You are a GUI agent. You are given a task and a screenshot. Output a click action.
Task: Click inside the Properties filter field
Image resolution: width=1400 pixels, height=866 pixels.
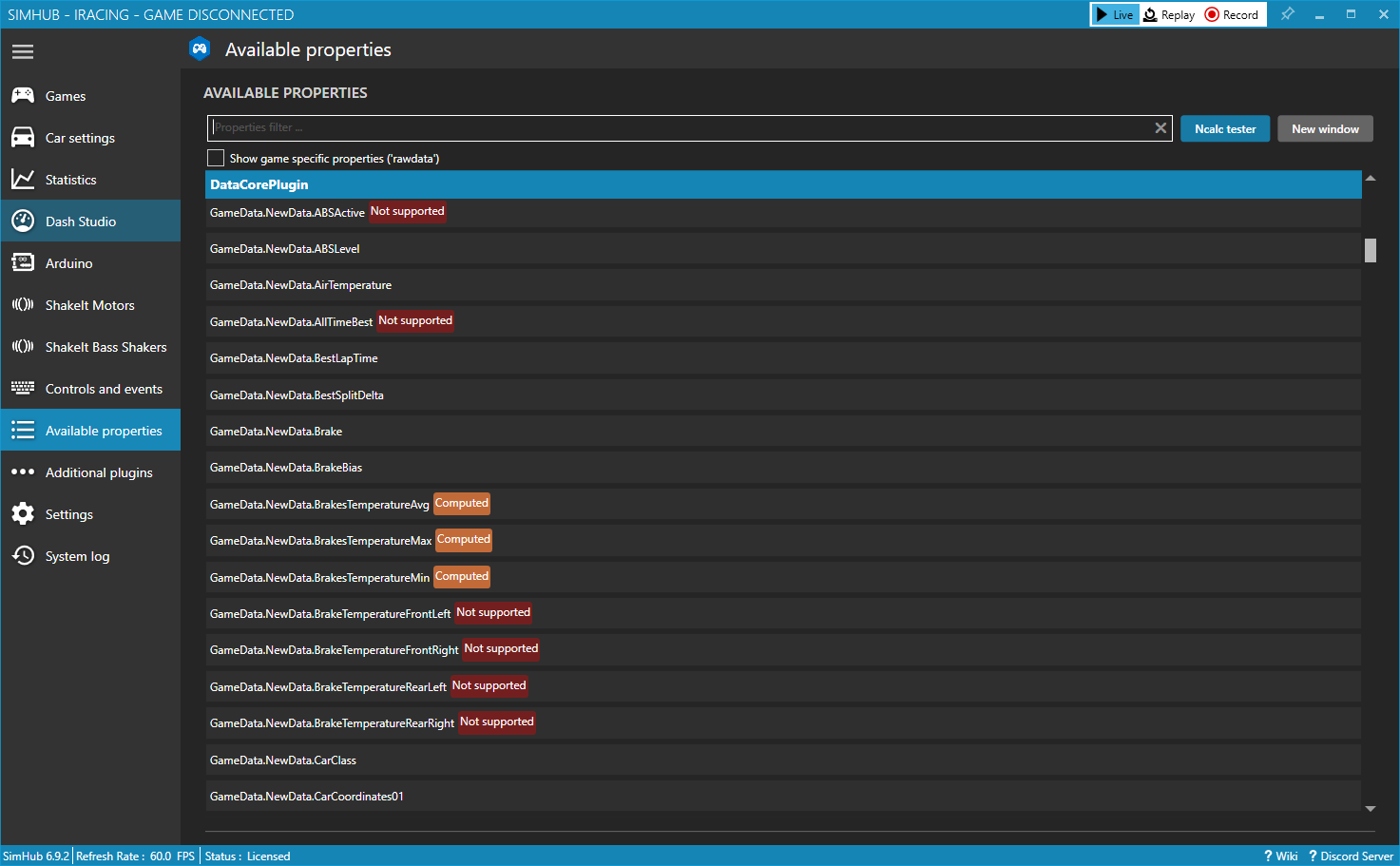pos(665,126)
